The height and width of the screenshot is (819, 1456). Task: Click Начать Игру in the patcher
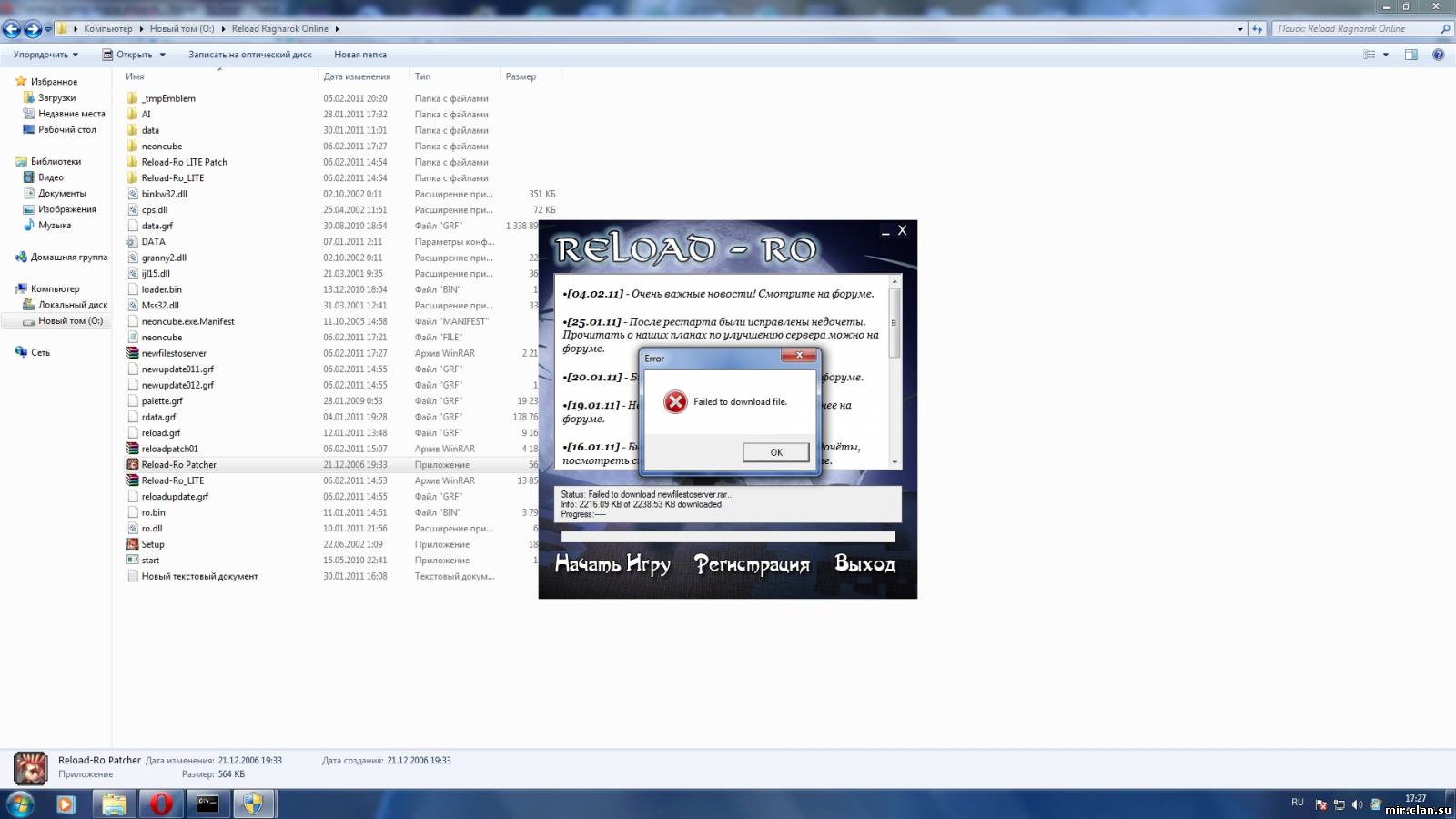(x=612, y=564)
